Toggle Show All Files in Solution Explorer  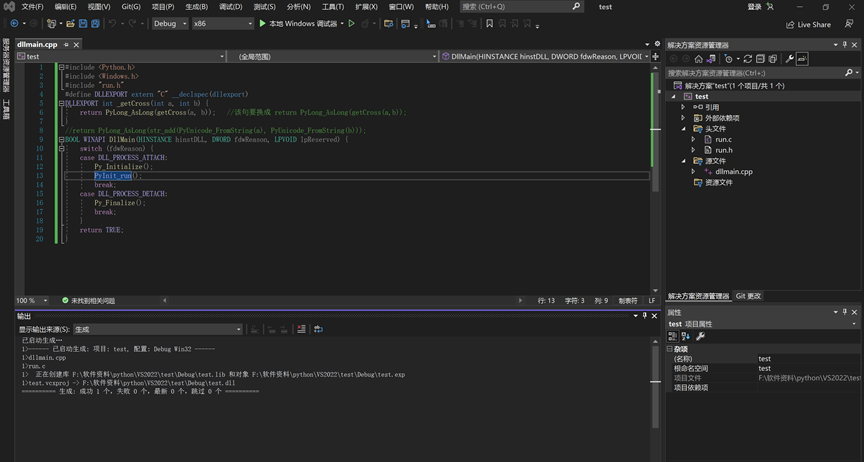pyautogui.click(x=773, y=59)
